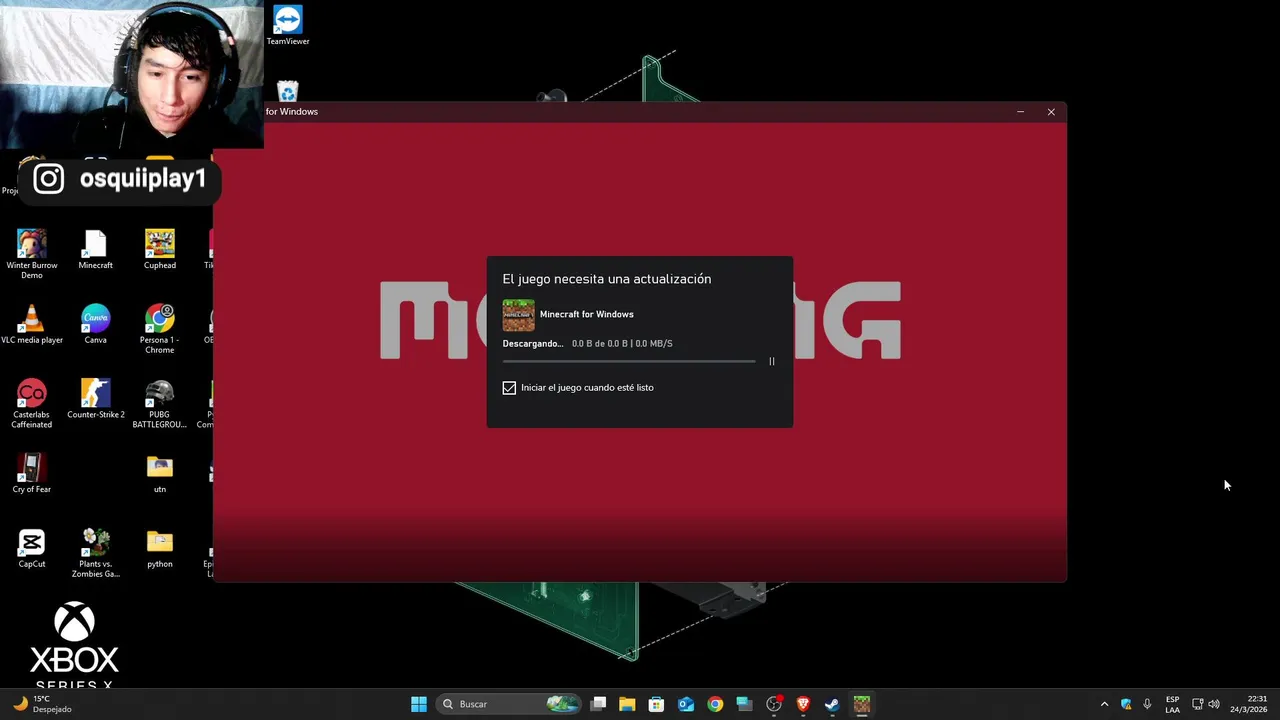Open the Recycle Bin on the desktop
Screen dimensions: 1280x720
(x=288, y=91)
